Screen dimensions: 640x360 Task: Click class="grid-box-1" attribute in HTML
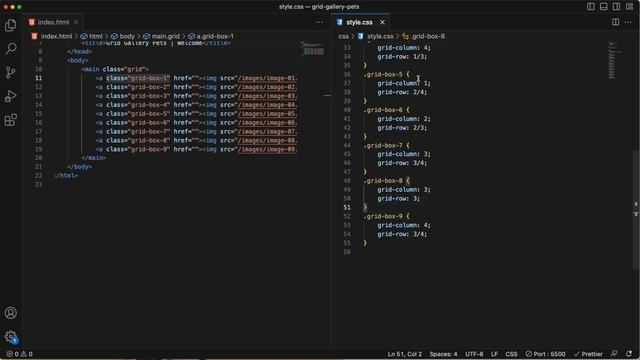[x=138, y=78]
